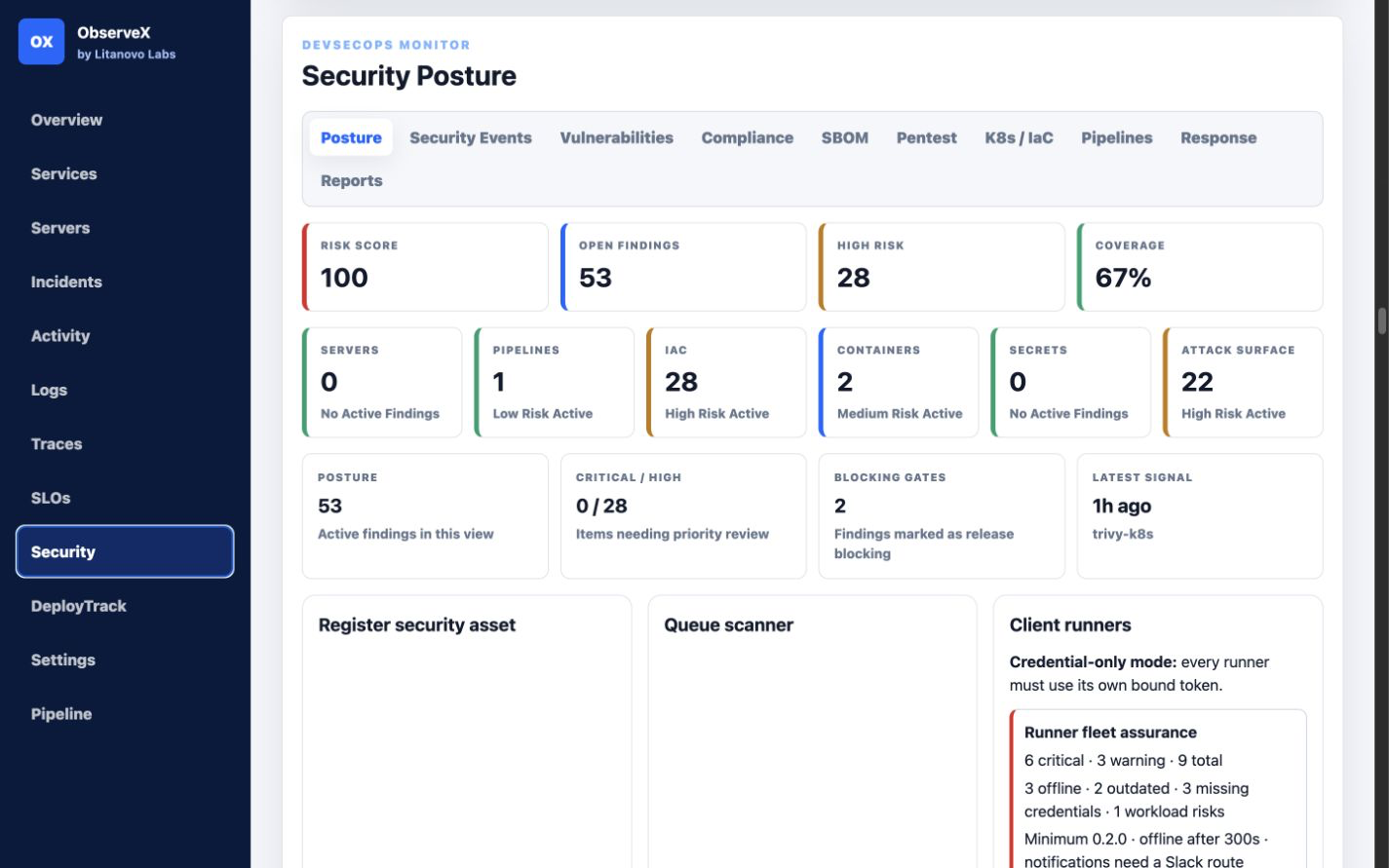Click the Blocking Gates 2 card

pyautogui.click(x=942, y=516)
